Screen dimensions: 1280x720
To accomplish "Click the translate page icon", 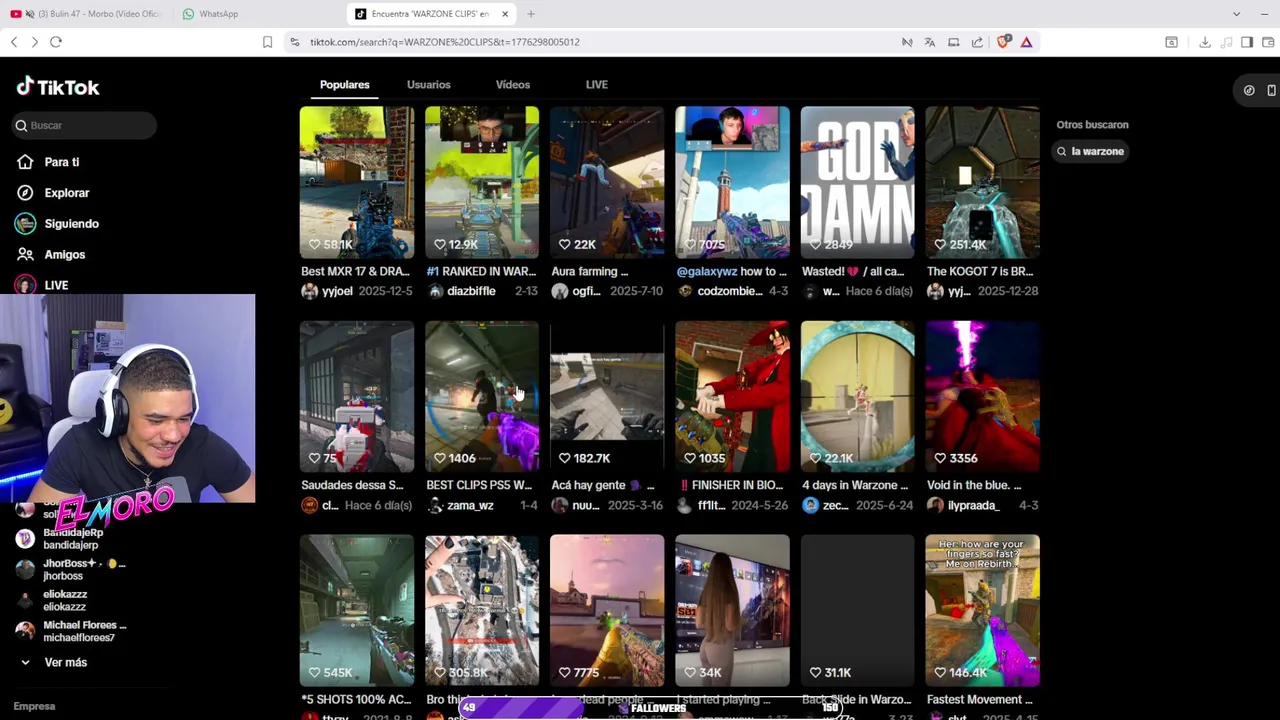I will 930,42.
